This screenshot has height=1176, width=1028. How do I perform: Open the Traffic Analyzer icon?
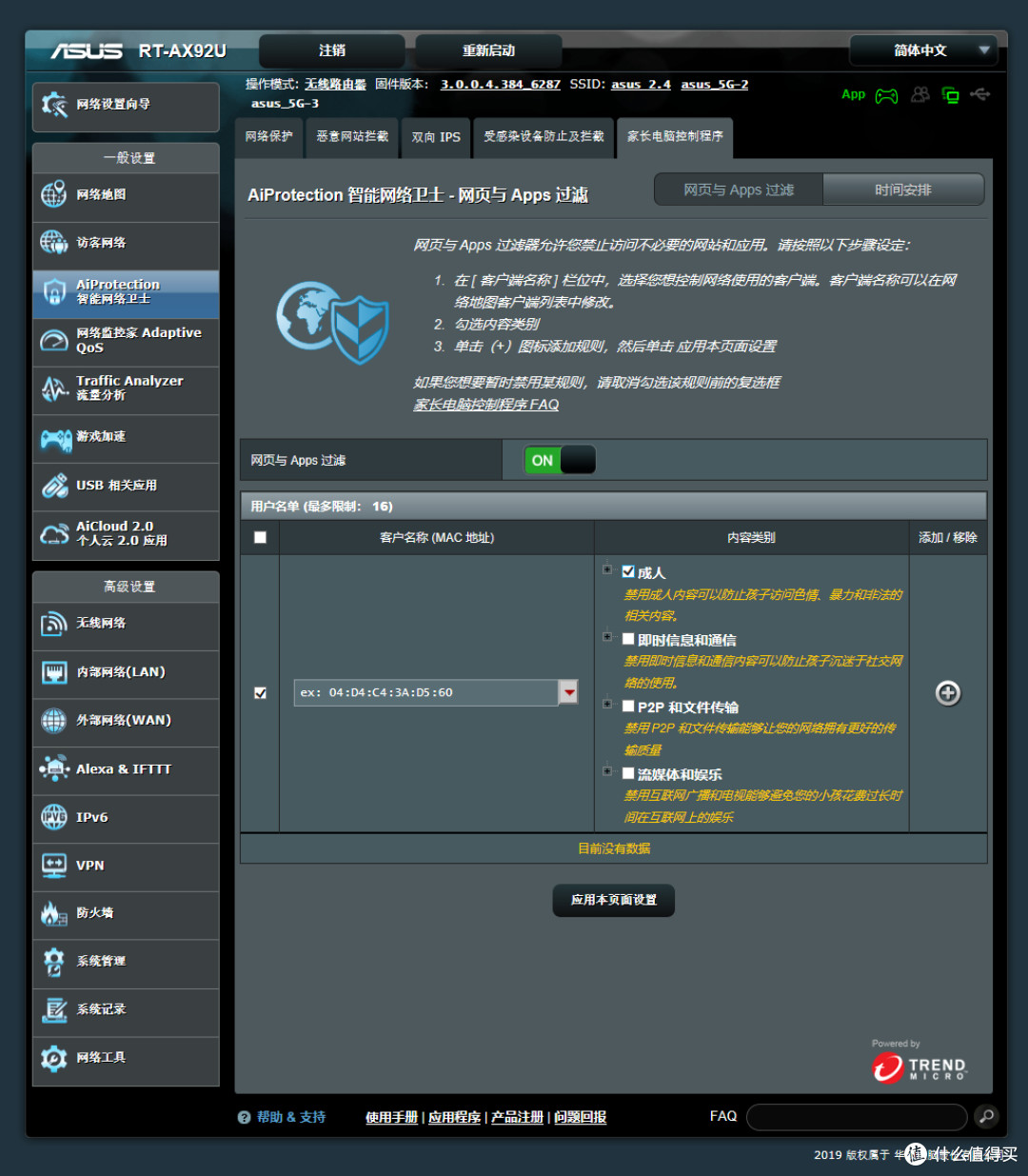53,388
